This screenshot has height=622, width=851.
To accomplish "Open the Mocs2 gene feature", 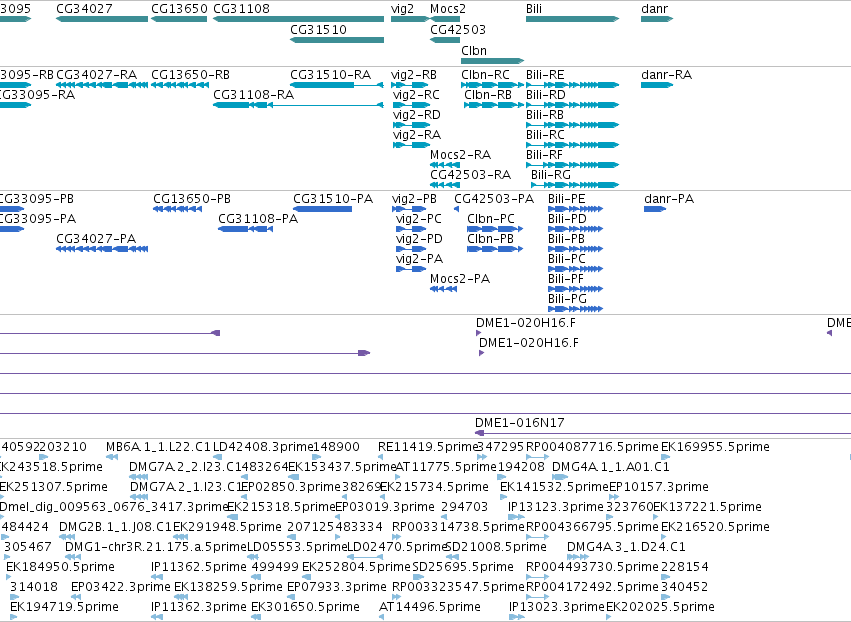I will coord(445,19).
